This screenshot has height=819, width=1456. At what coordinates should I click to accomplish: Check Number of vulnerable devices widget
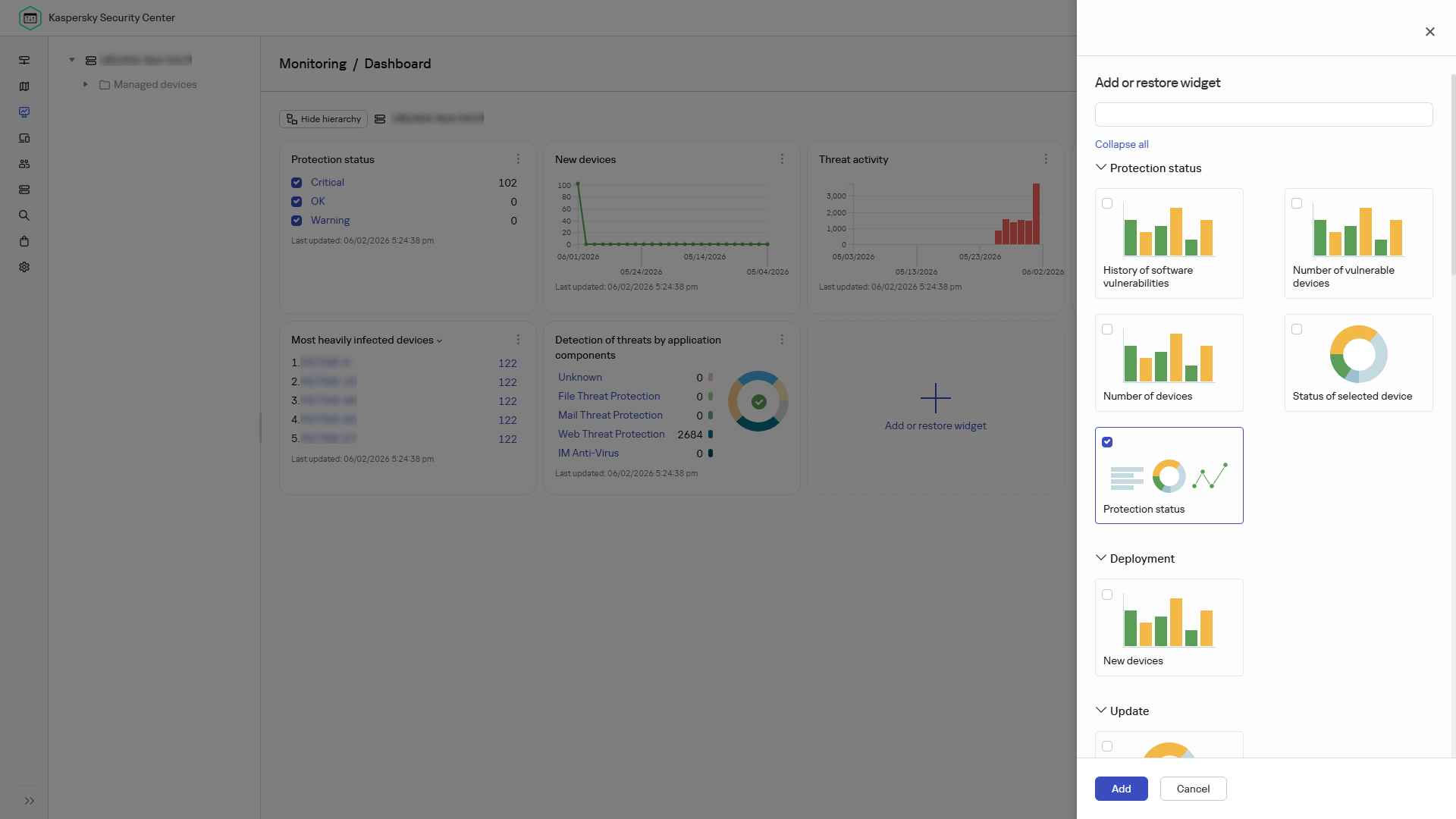pos(1297,203)
